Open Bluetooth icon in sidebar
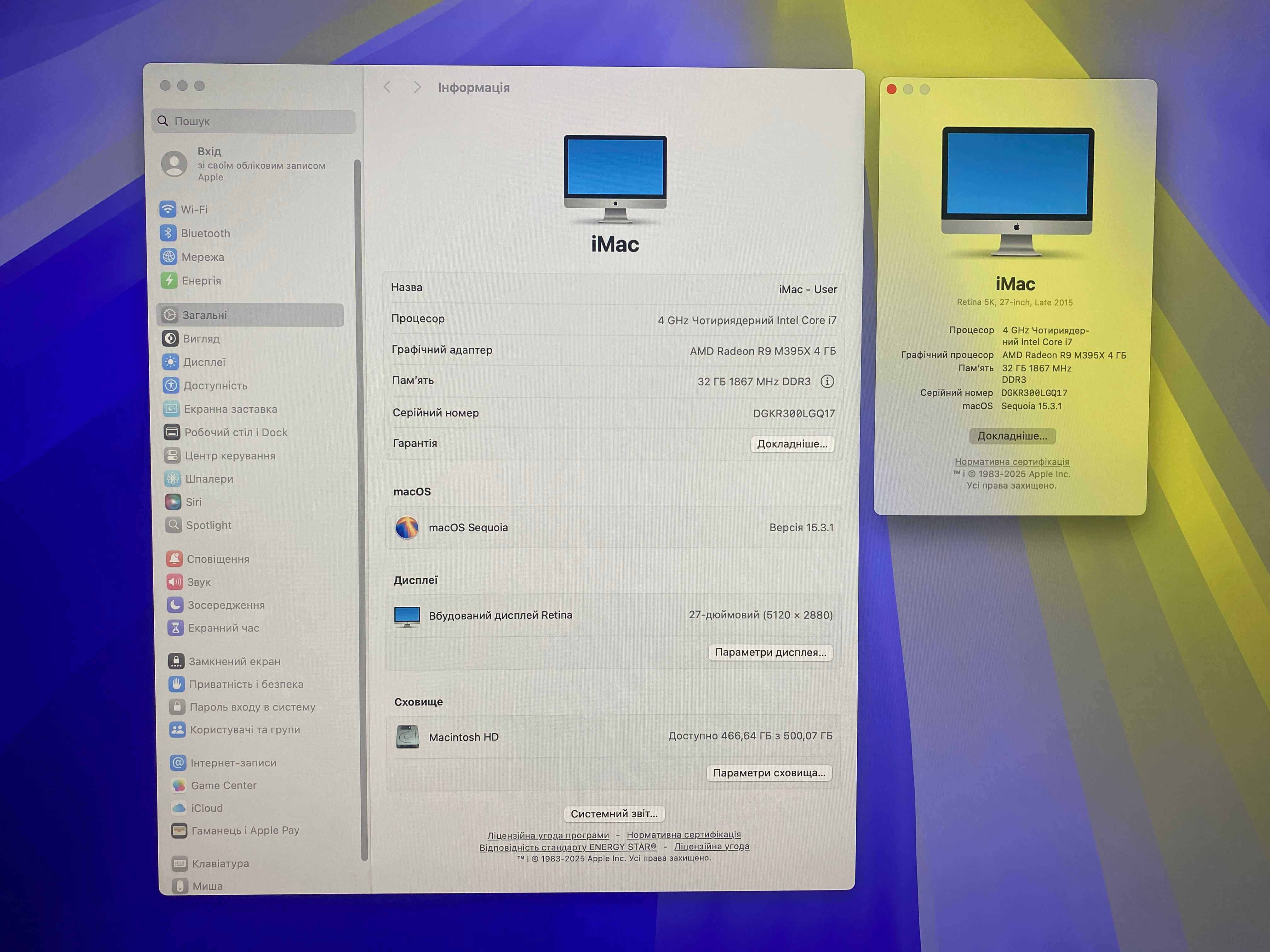The height and width of the screenshot is (952, 1270). click(x=168, y=233)
